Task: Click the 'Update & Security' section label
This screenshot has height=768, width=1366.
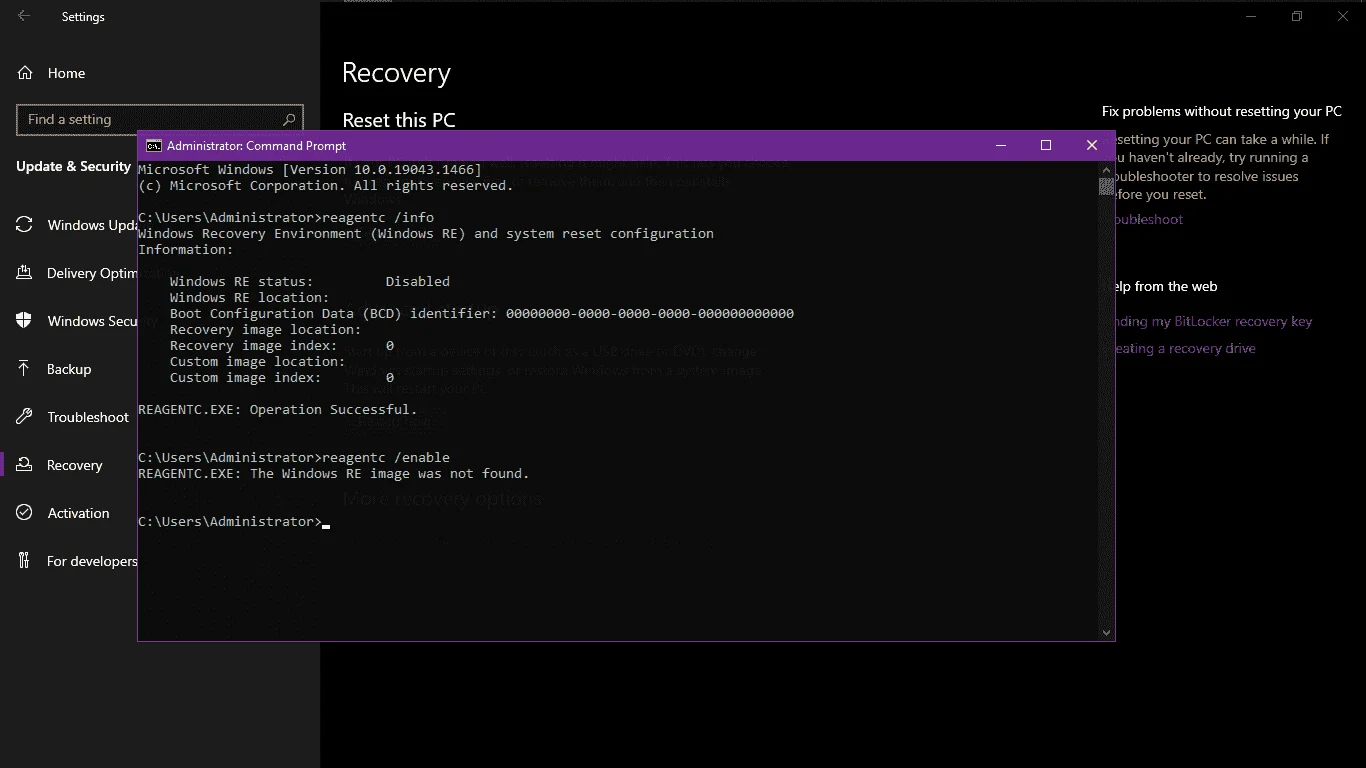Action: point(74,166)
